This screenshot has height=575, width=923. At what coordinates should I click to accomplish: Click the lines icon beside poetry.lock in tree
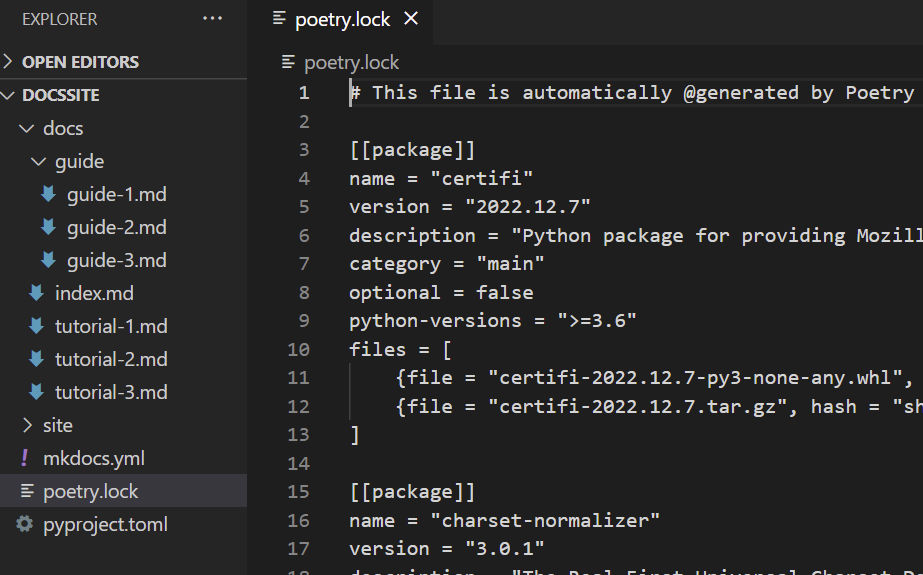coord(27,490)
